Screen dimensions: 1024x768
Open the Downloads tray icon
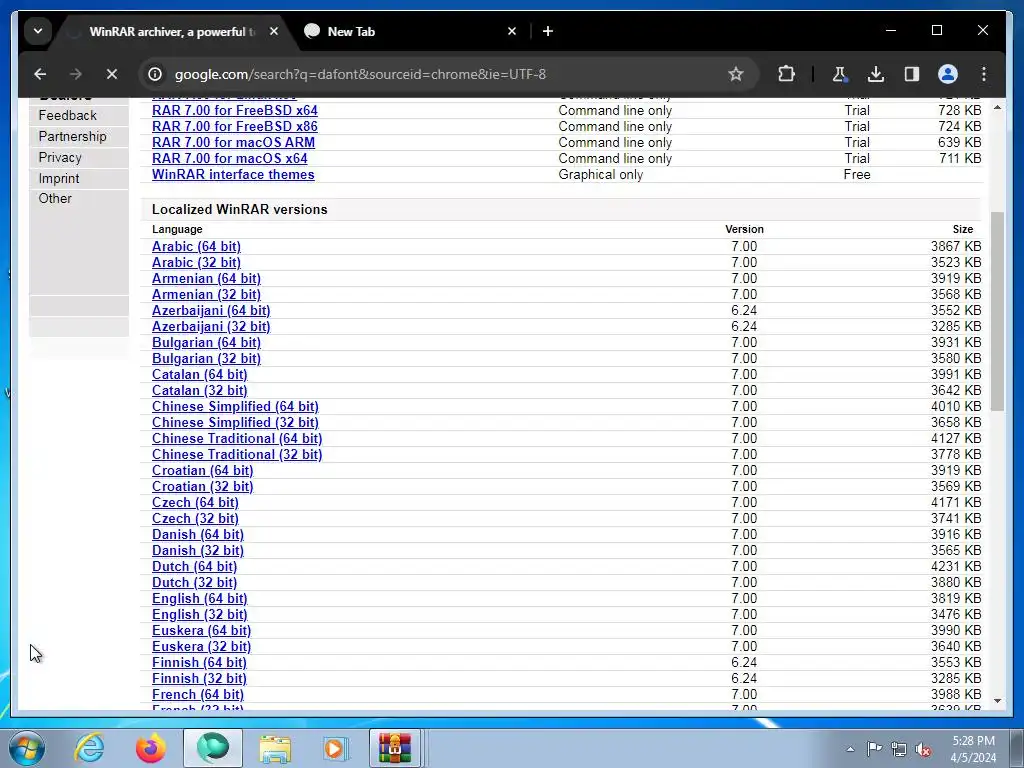[x=876, y=74]
